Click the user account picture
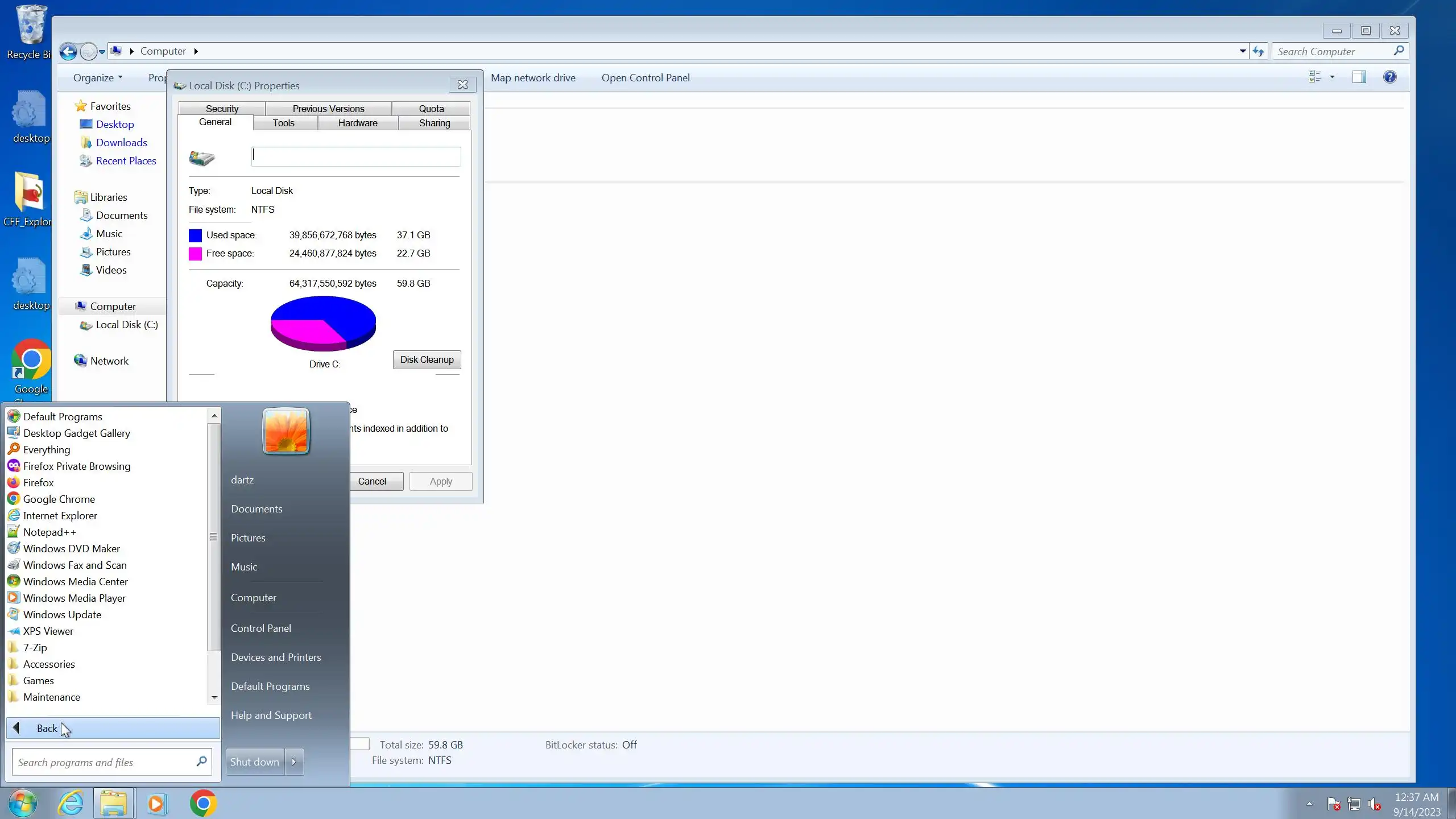 [x=286, y=431]
